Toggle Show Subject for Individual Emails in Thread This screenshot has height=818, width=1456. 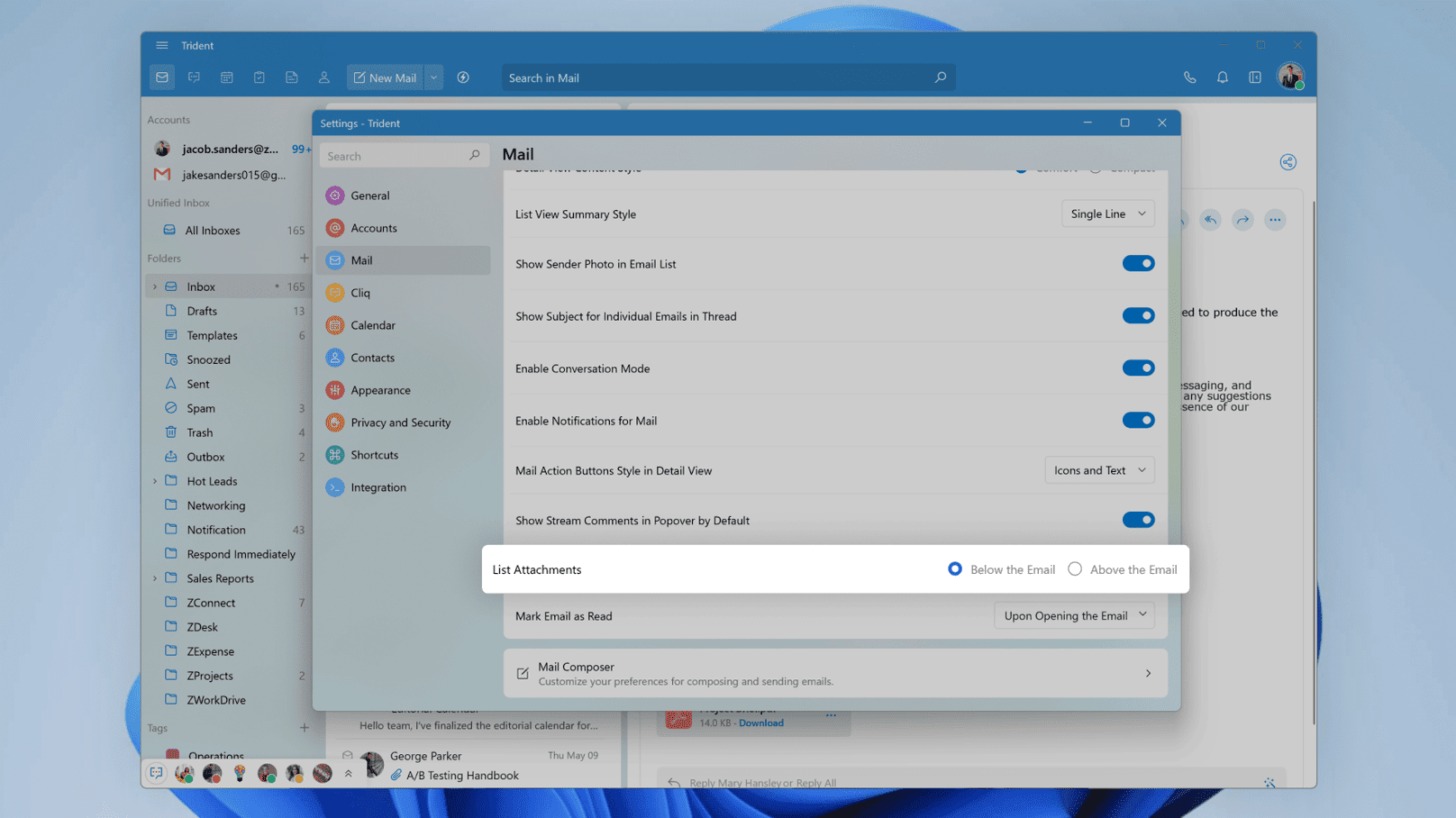[x=1138, y=316]
